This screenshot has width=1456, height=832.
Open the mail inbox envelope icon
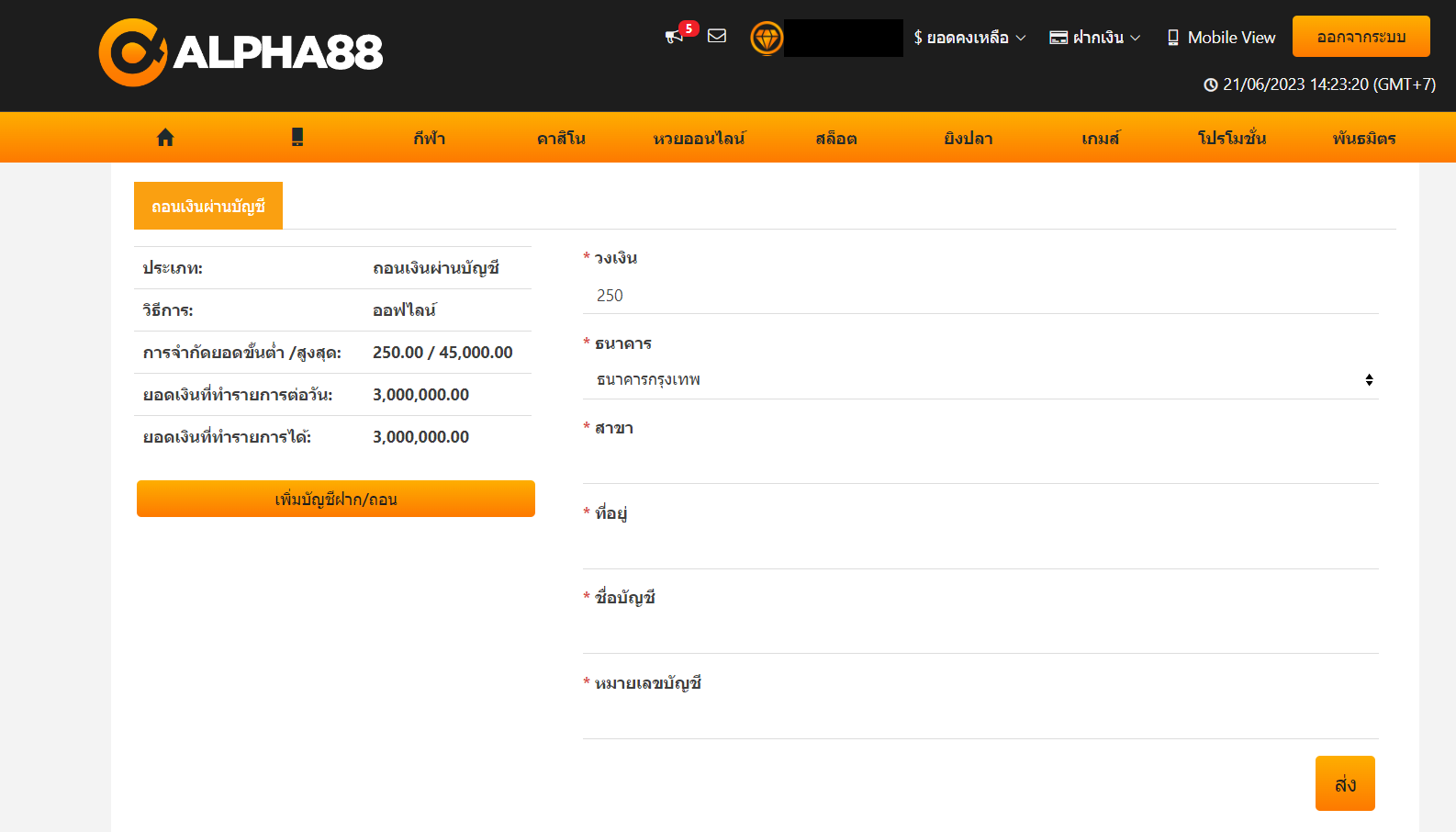click(717, 36)
